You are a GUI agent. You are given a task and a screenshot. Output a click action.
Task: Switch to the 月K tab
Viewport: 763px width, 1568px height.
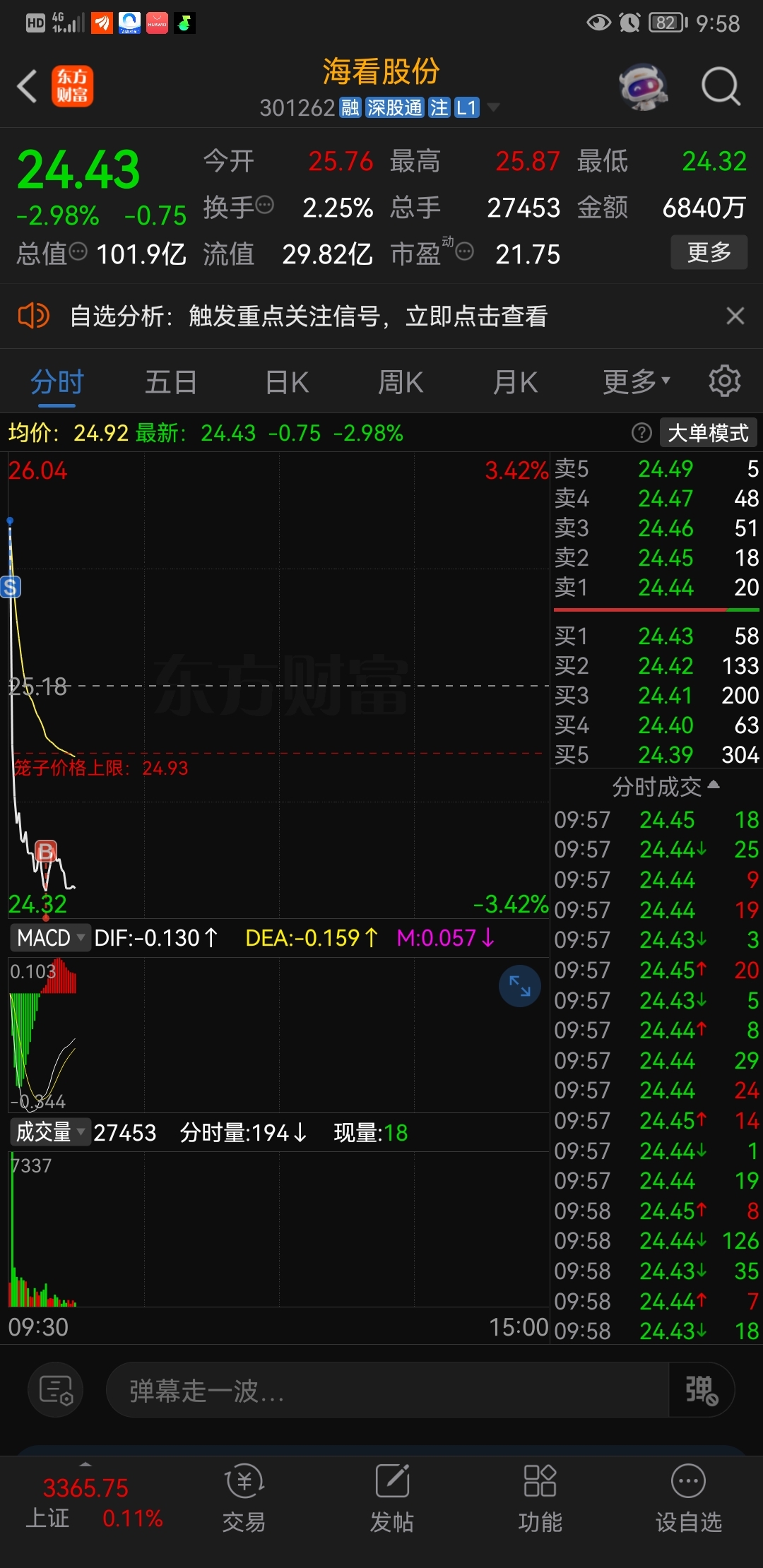[x=515, y=382]
